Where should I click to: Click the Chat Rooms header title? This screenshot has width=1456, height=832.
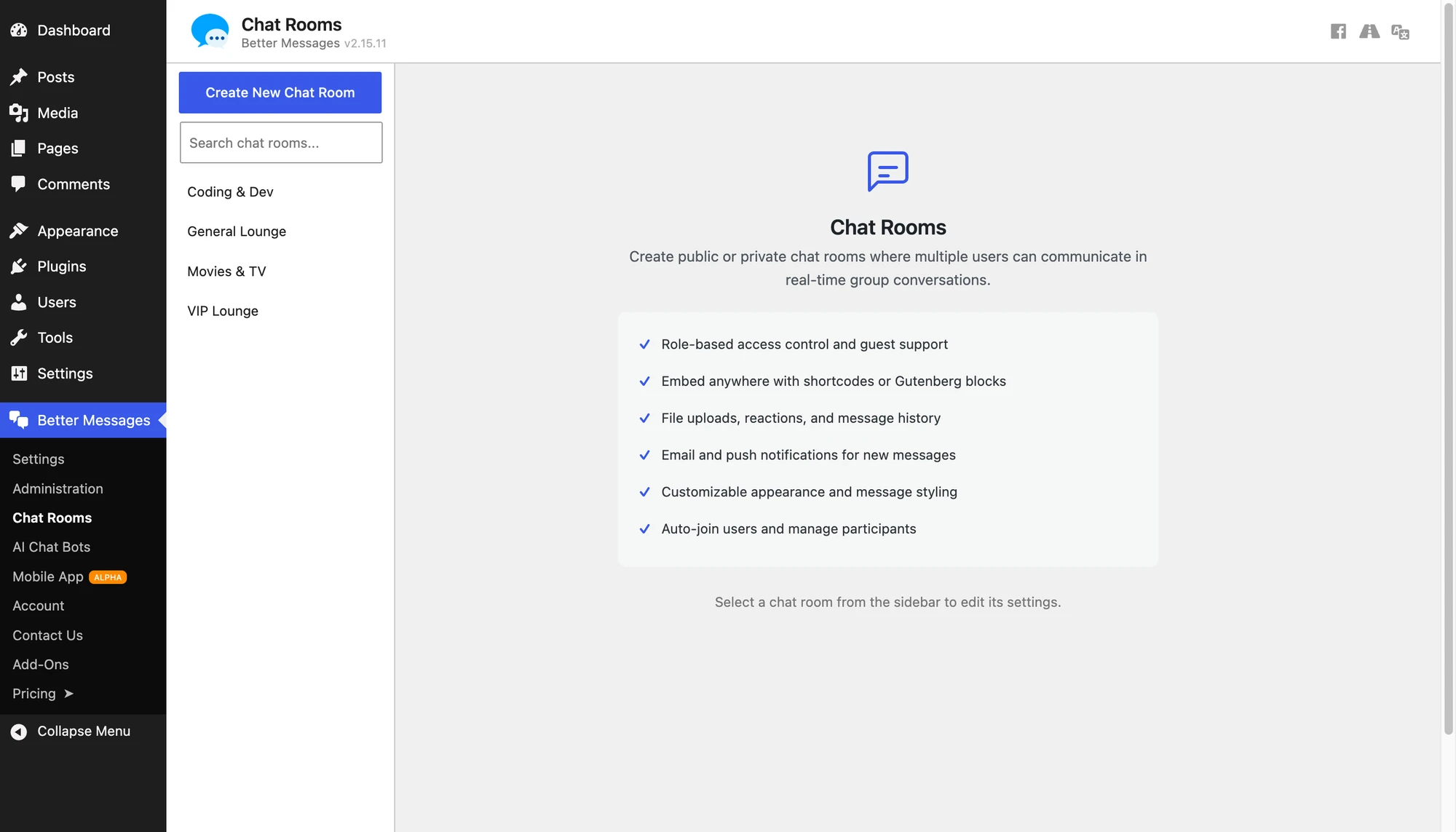click(x=291, y=25)
